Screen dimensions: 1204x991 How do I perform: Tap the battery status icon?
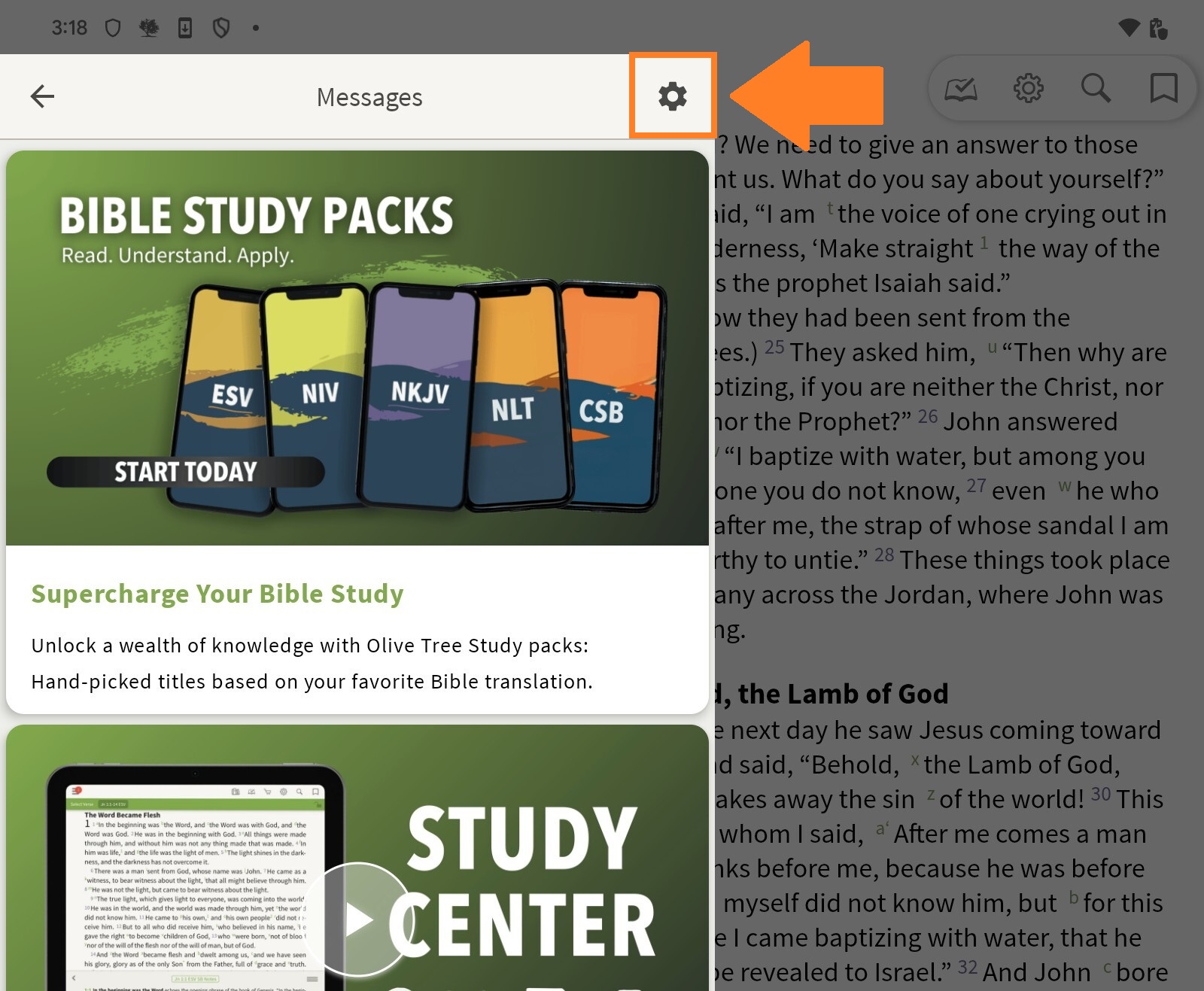pos(1158,29)
